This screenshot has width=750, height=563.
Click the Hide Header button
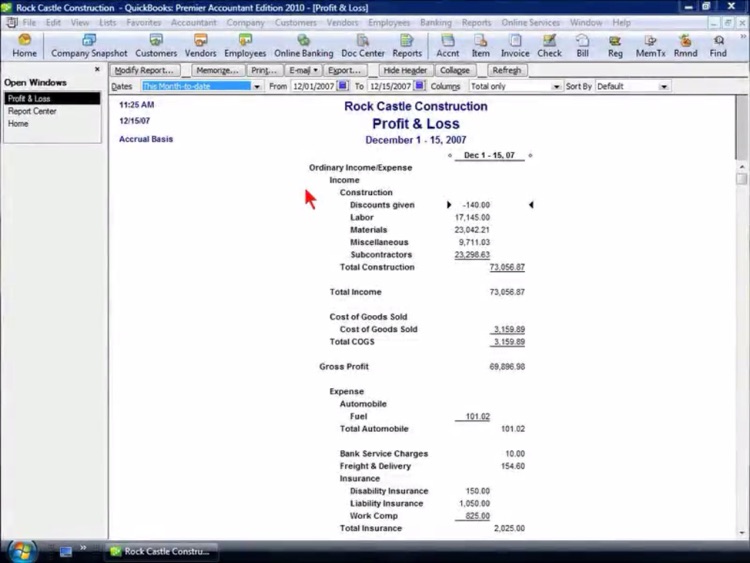pos(405,70)
